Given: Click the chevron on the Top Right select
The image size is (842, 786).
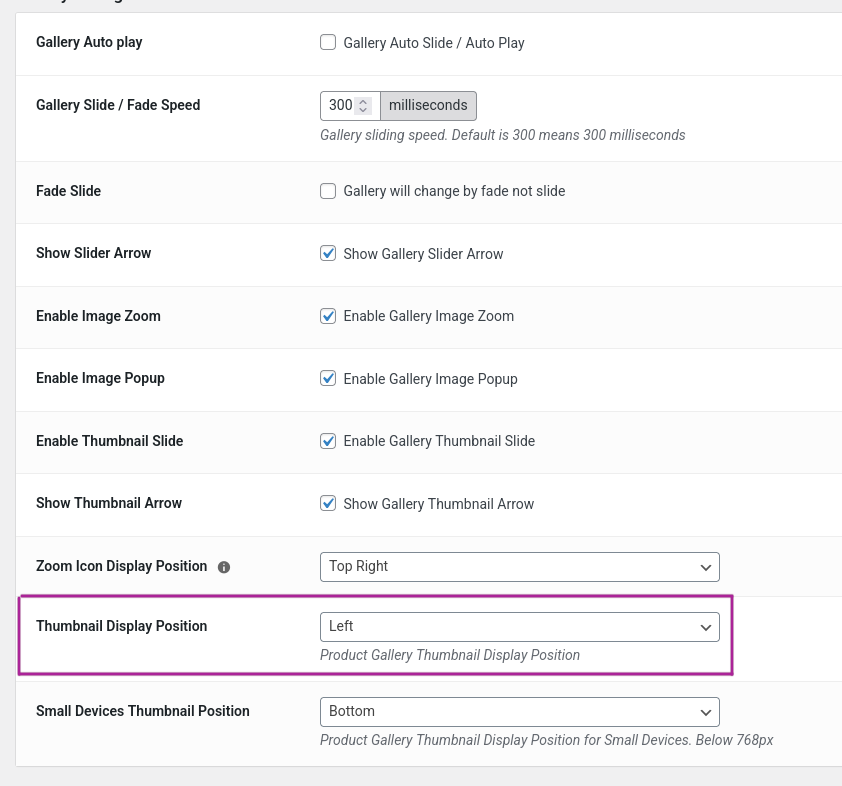Looking at the screenshot, I should [706, 567].
